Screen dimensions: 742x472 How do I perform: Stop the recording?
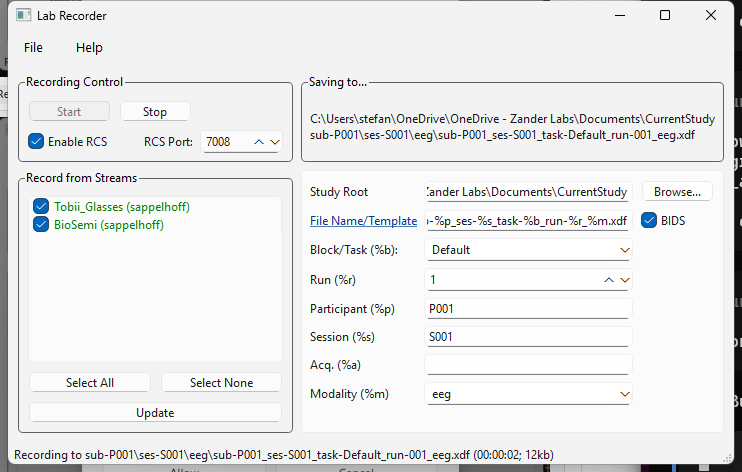[155, 112]
